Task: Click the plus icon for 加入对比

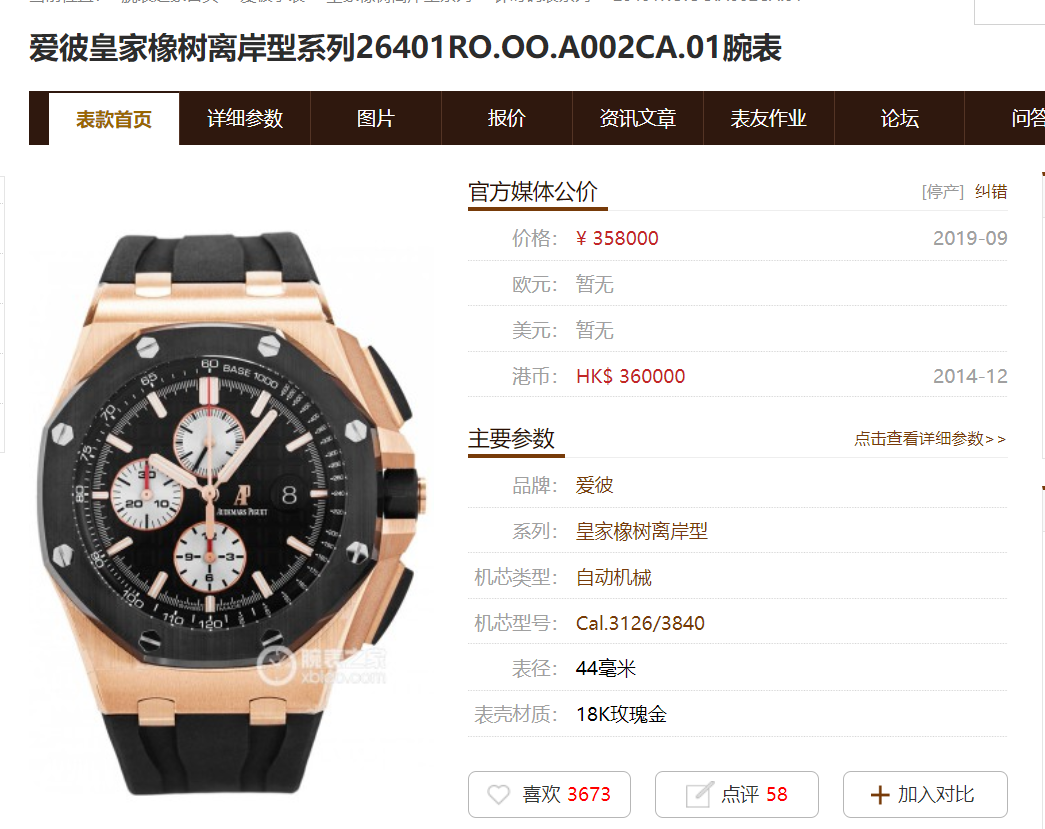Action: [x=880, y=794]
